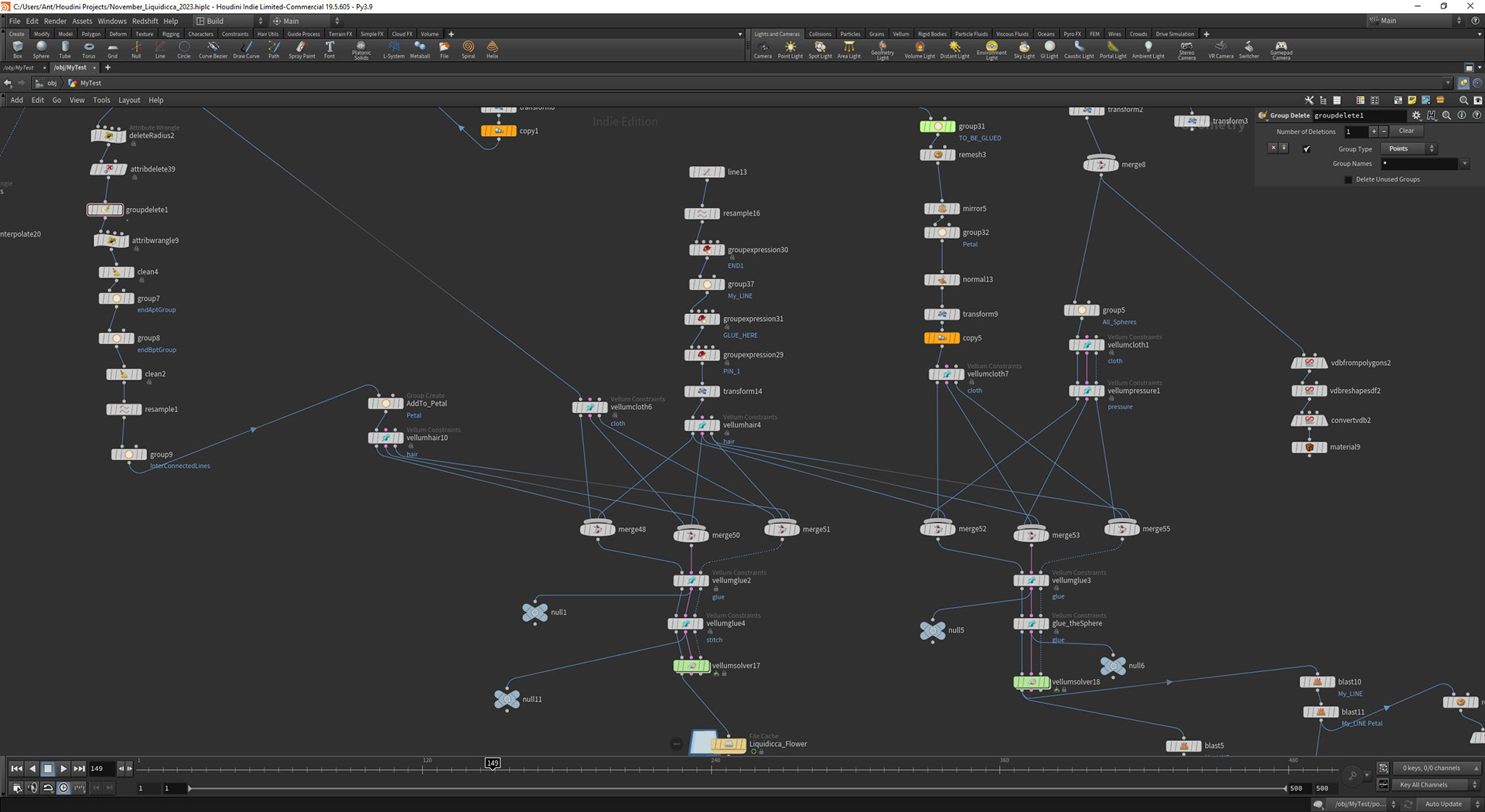
Task: Open network editor find (magnifier) icon
Action: pyautogui.click(x=1463, y=100)
